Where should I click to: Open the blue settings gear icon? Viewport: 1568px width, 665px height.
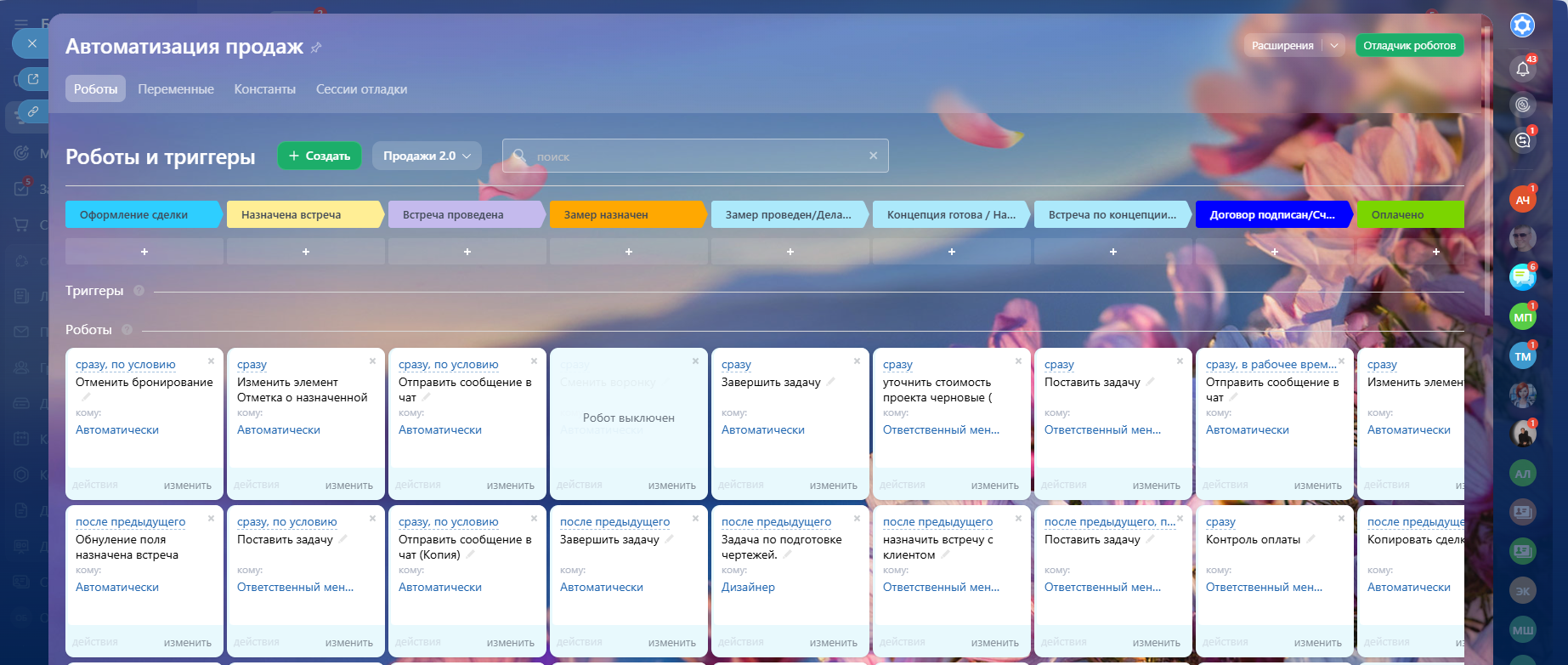click(x=1522, y=26)
